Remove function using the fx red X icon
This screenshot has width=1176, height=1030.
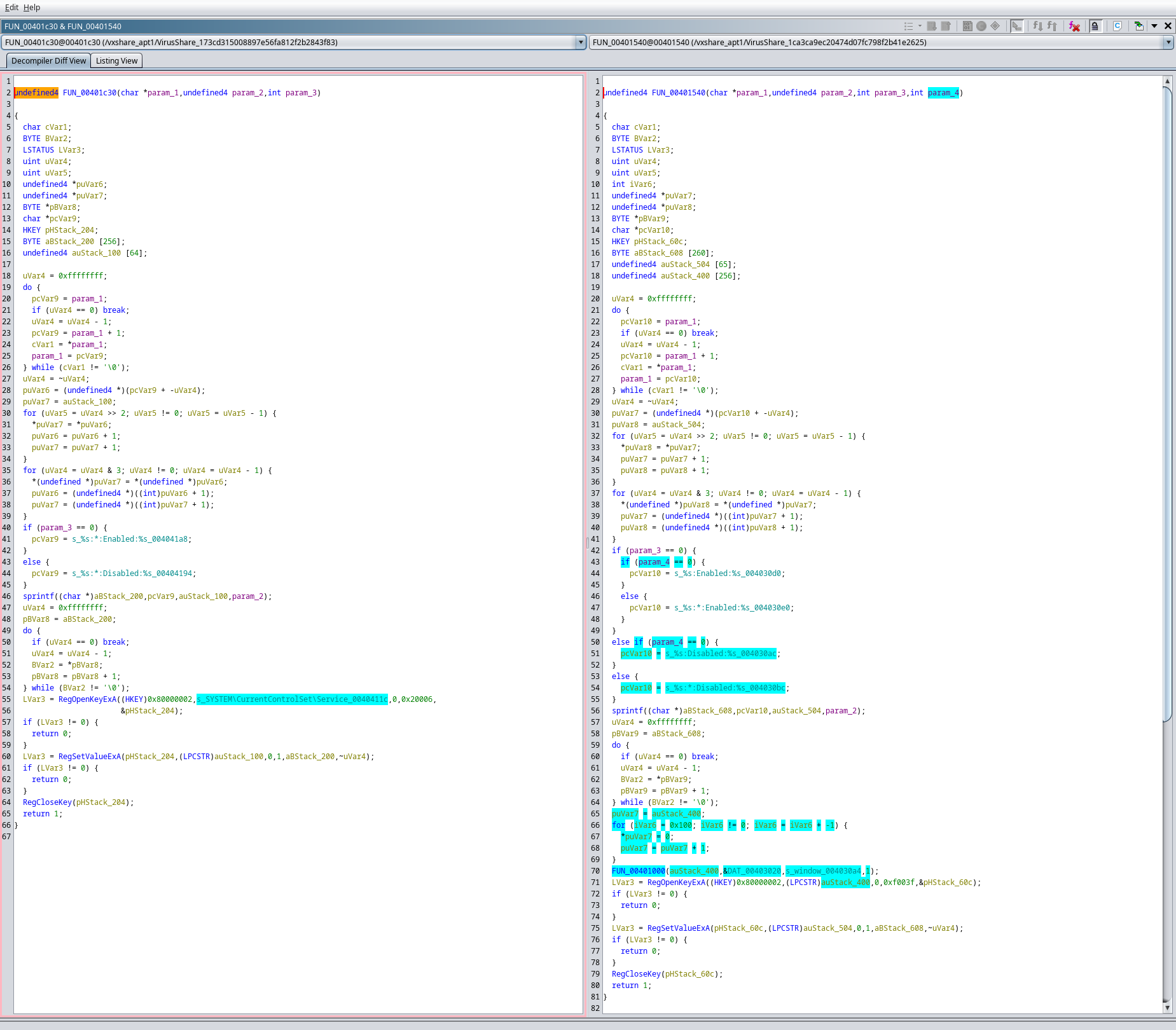(x=1074, y=26)
